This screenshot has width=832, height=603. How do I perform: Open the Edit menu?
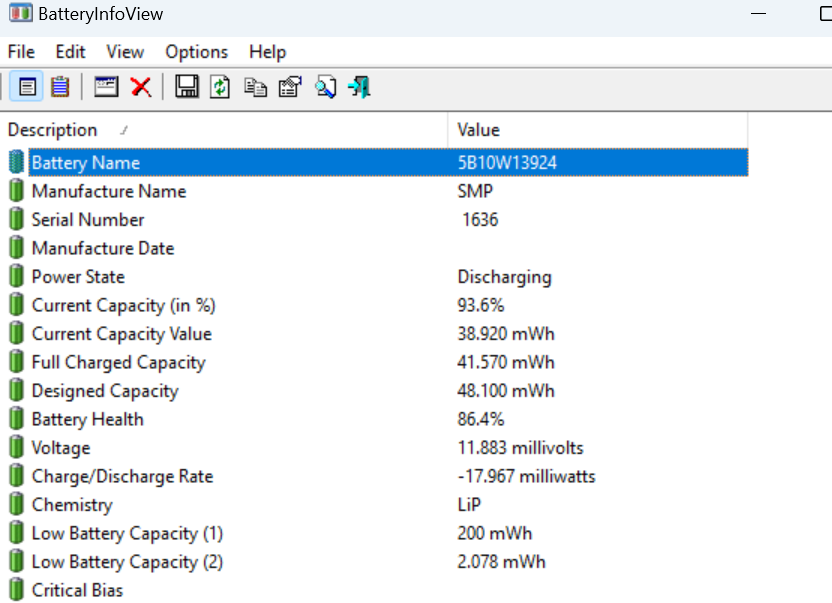point(70,52)
